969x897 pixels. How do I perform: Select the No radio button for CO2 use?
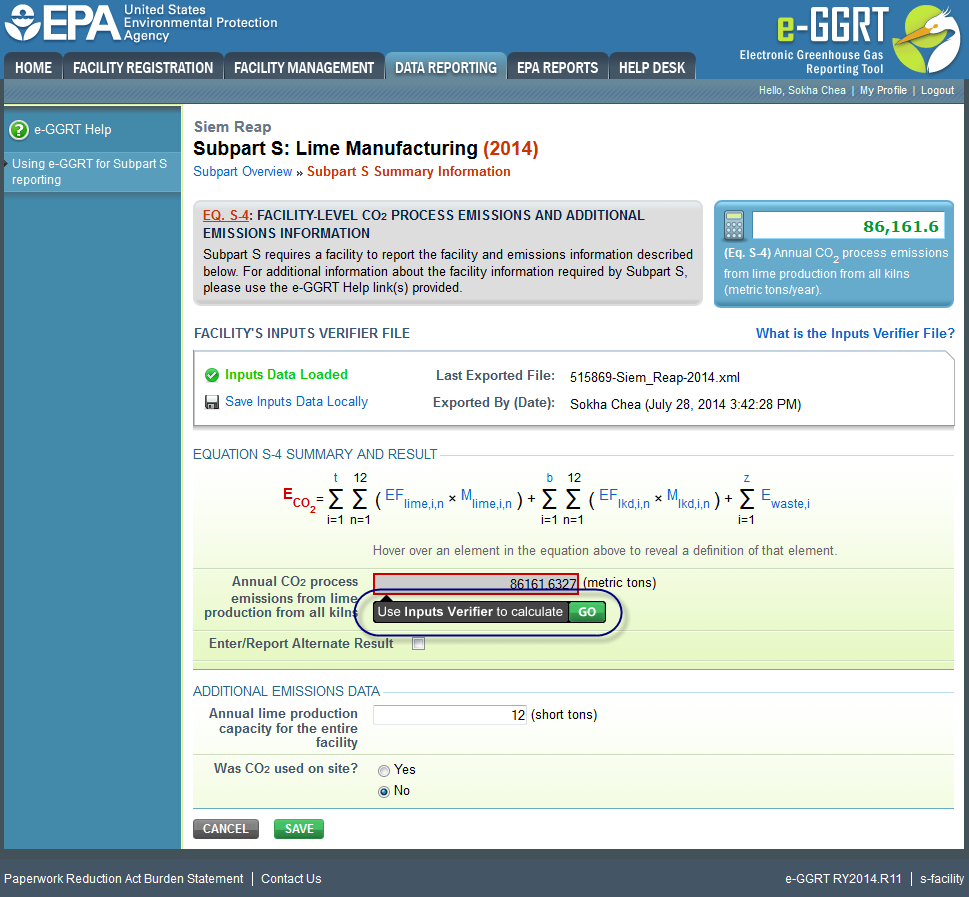pos(384,790)
